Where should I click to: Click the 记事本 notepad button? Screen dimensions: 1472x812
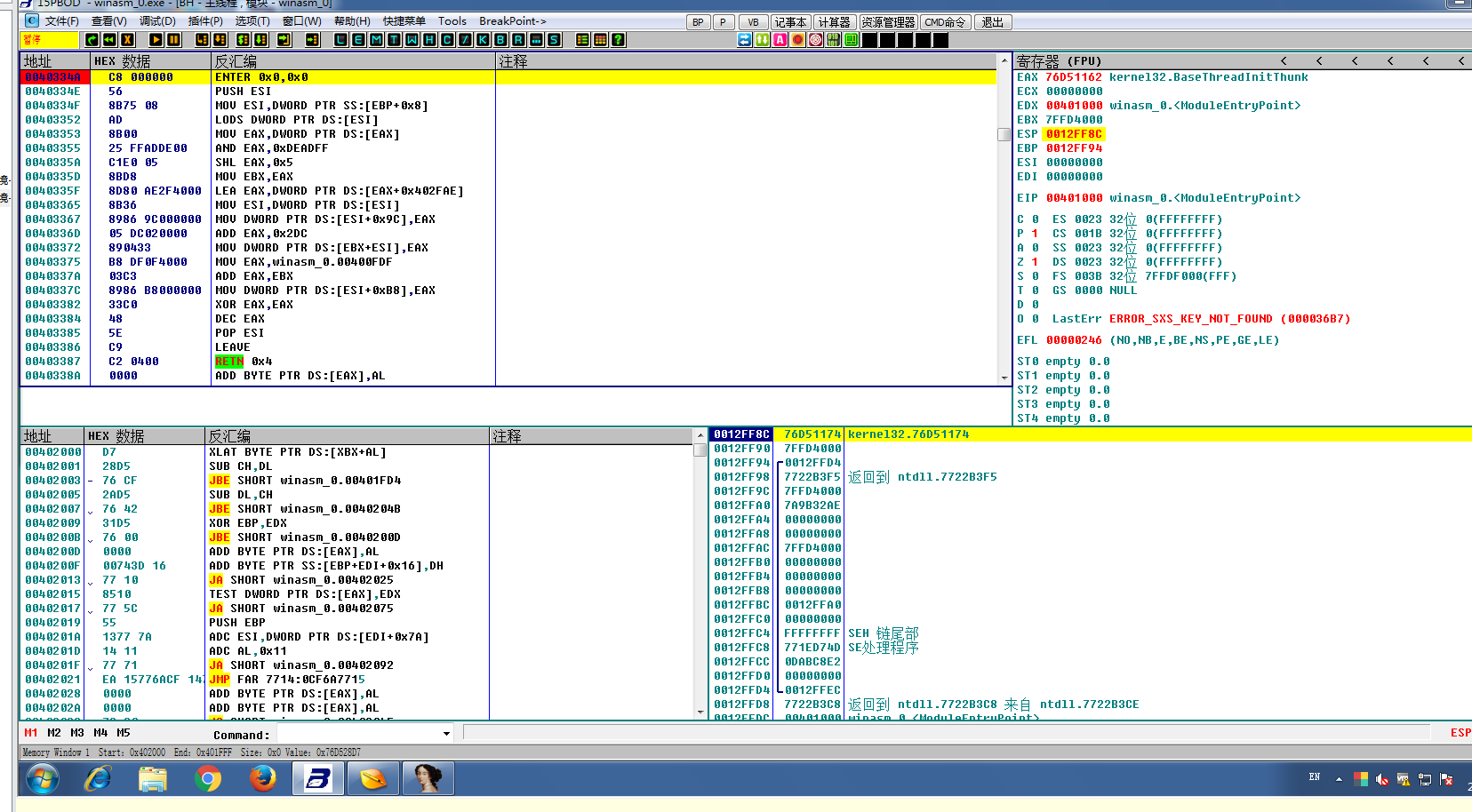(x=790, y=22)
